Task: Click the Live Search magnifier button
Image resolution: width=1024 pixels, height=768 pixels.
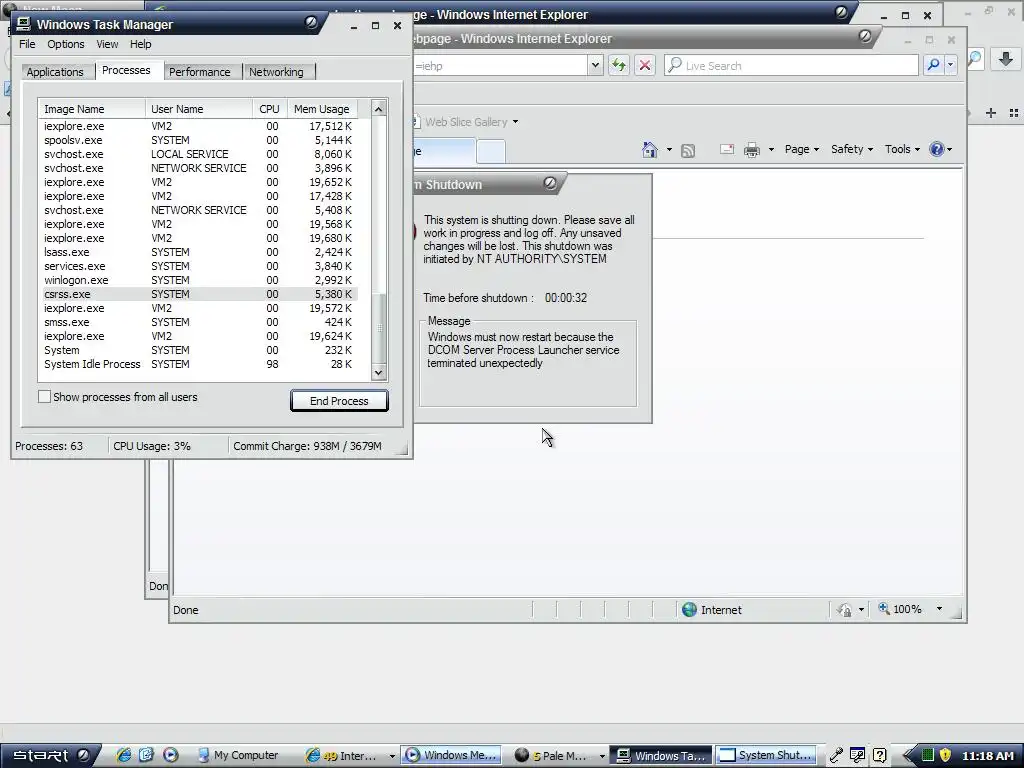Action: 933,65
